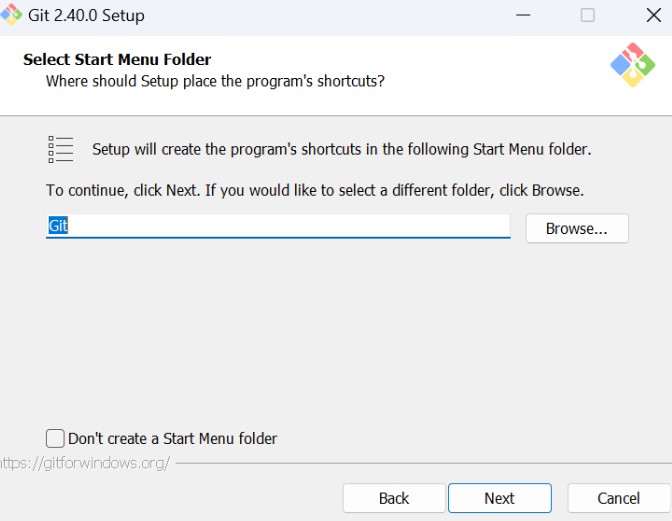Enable the Don't create a Start Menu folder checkbox
The height and width of the screenshot is (521, 672).
click(x=55, y=438)
